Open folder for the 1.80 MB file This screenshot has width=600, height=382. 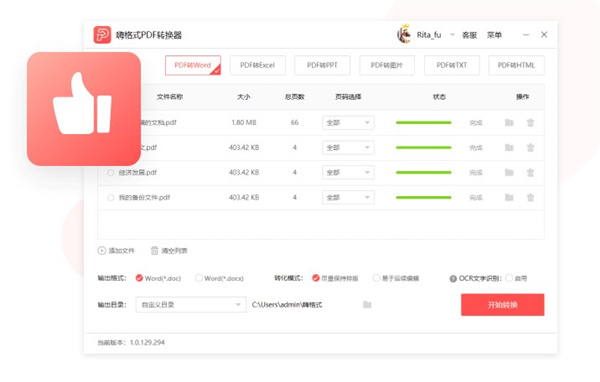click(x=509, y=122)
